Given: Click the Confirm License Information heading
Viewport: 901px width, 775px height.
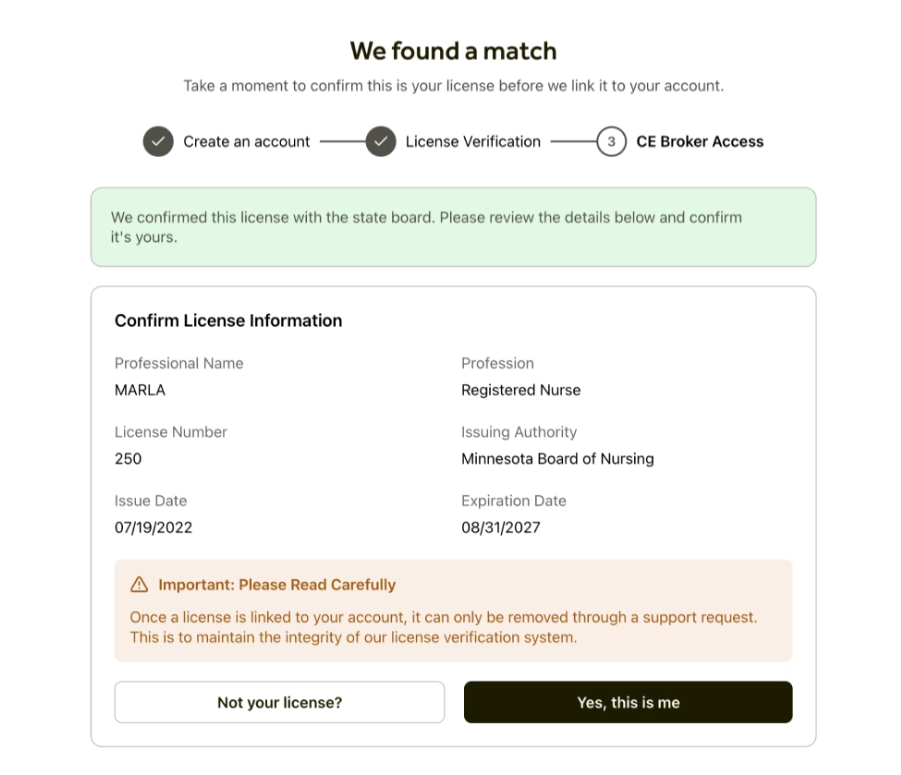Looking at the screenshot, I should tap(228, 321).
